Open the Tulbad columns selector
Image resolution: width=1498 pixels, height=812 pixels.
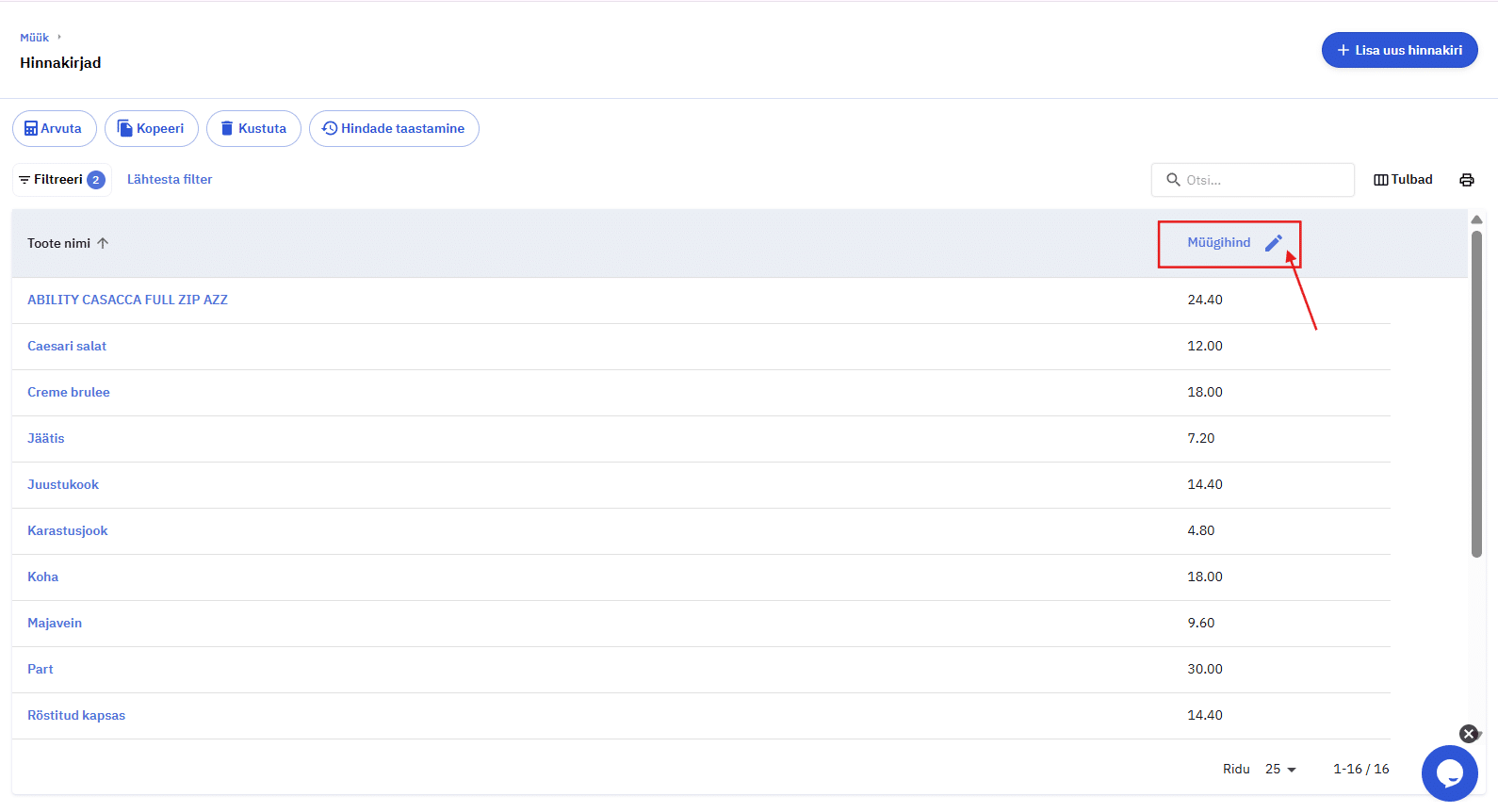pos(1403,180)
